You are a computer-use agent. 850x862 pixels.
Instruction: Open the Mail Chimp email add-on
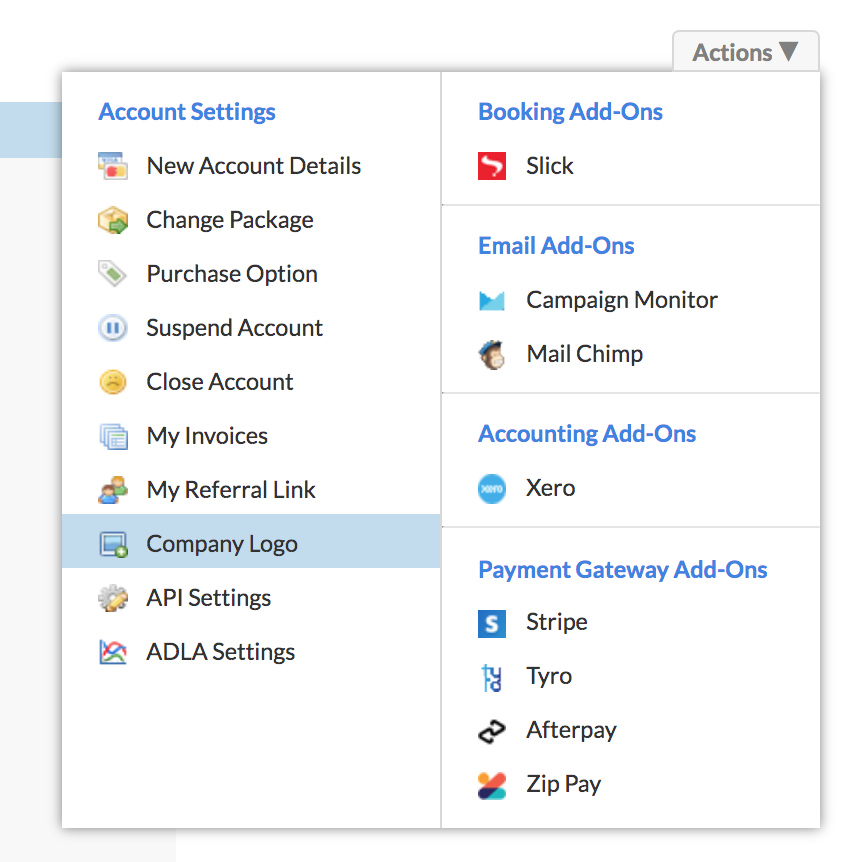(631, 355)
